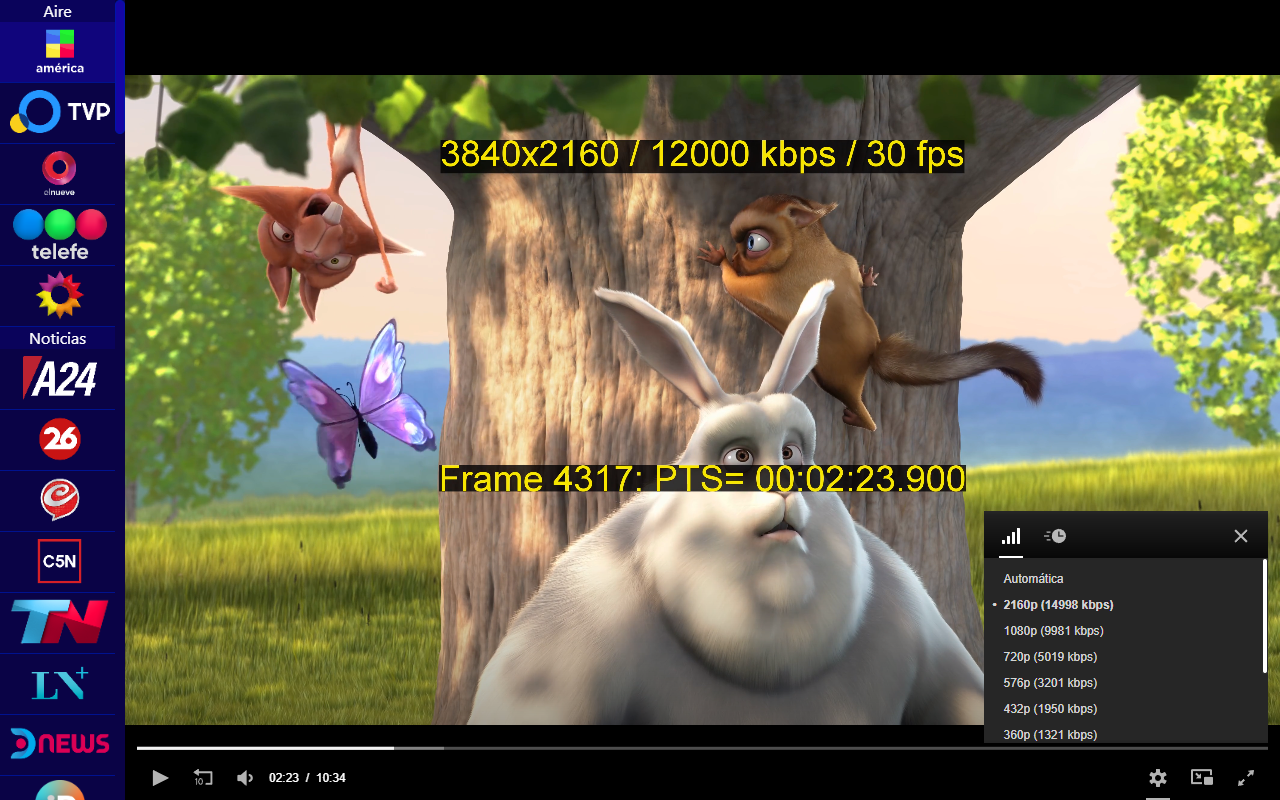Enter fullscreen mode
Screen dimensions: 1280x800
click(x=1247, y=777)
